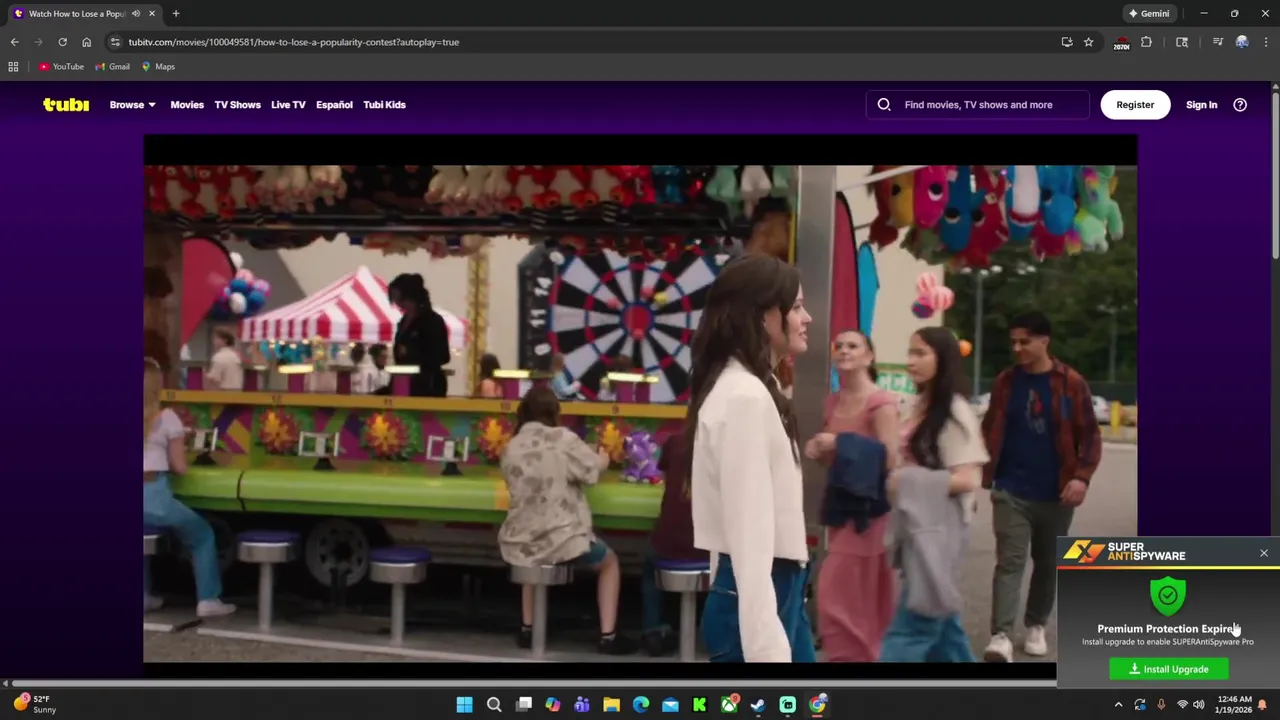
Task: Open the Chrome apps grid
Action: click(13, 66)
